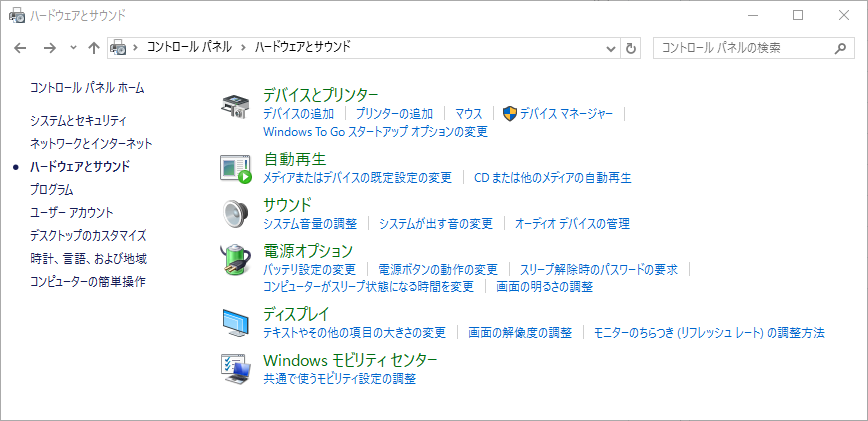Click メディアまたはデバイスの既定設定の変更

pyautogui.click(x=357, y=178)
